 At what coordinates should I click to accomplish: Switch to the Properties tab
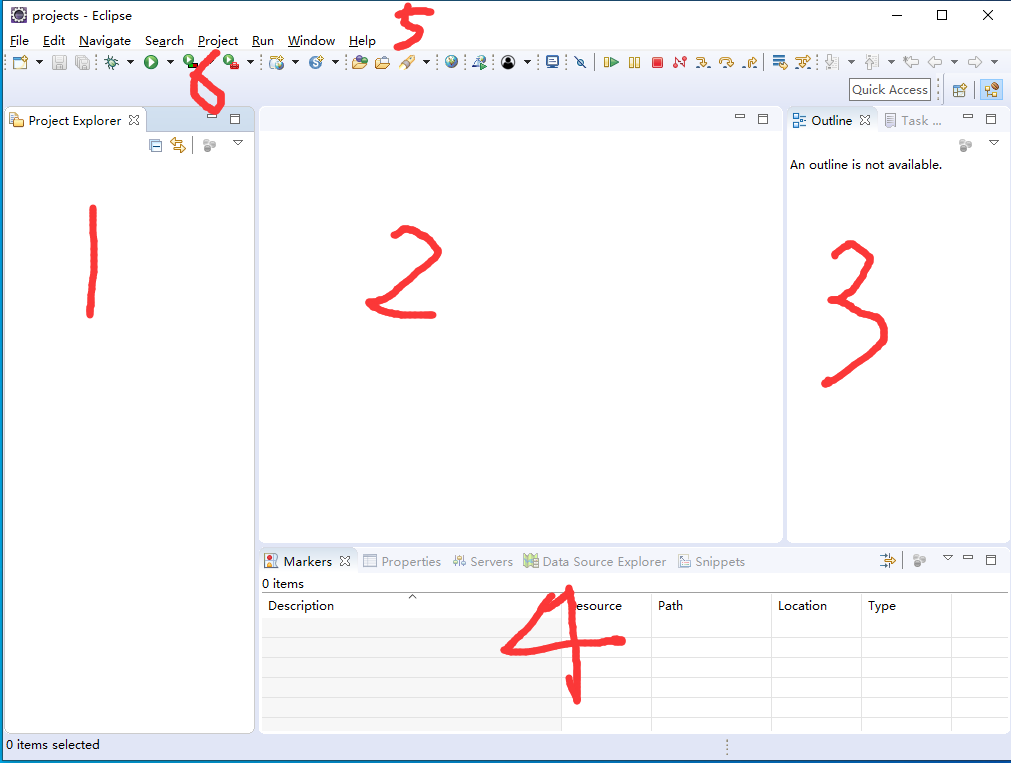click(402, 562)
